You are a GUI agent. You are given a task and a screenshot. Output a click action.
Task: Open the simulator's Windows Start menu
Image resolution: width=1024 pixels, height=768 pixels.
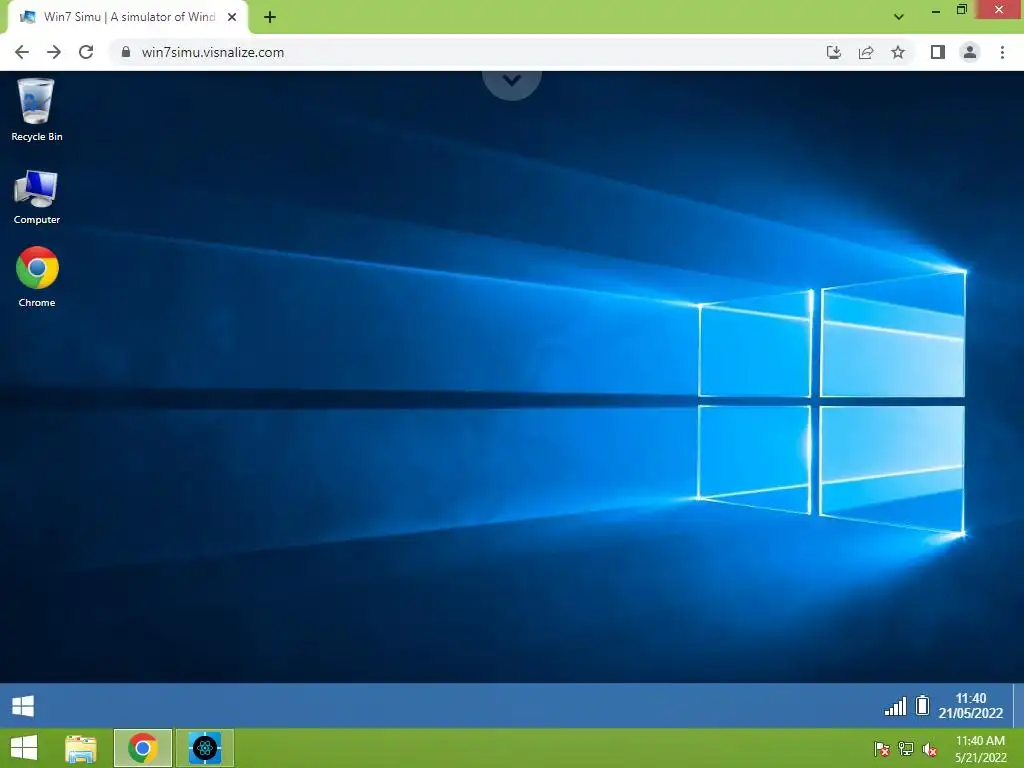(x=23, y=706)
